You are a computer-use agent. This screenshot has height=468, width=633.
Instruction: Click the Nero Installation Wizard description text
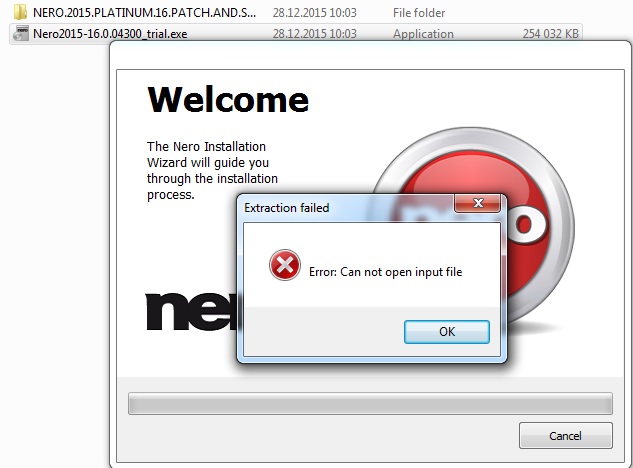[212, 170]
